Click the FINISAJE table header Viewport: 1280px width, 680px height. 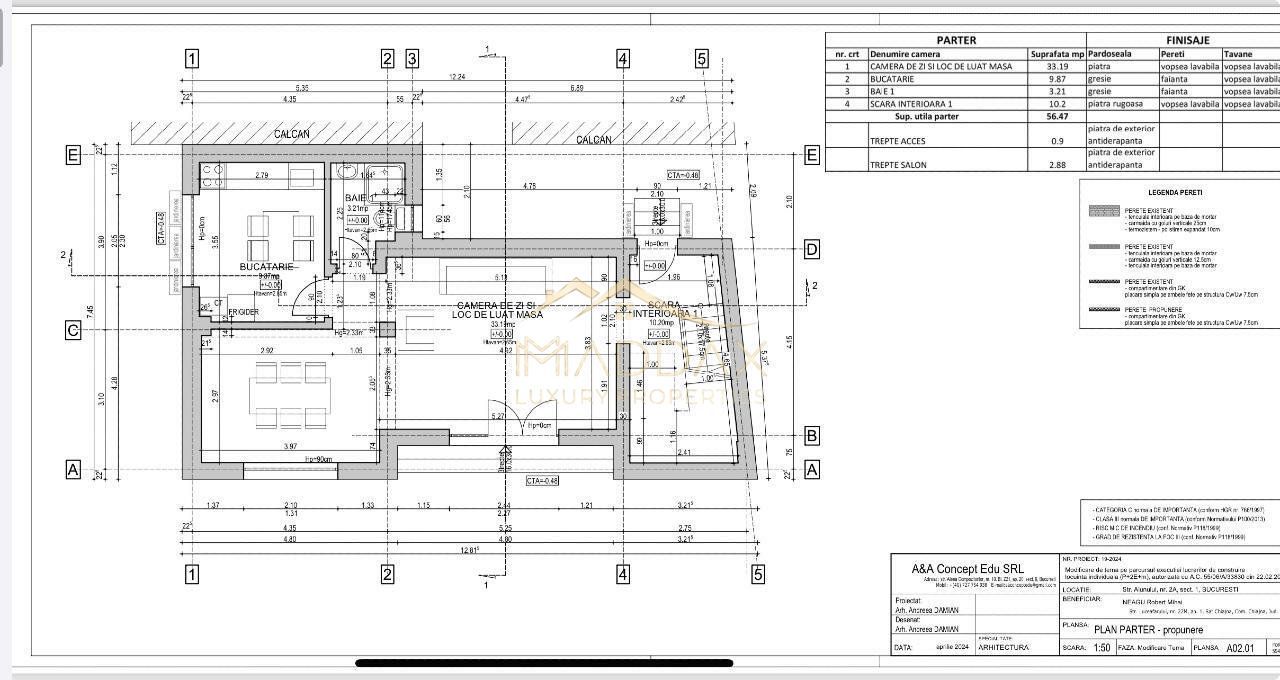[x=1187, y=40]
